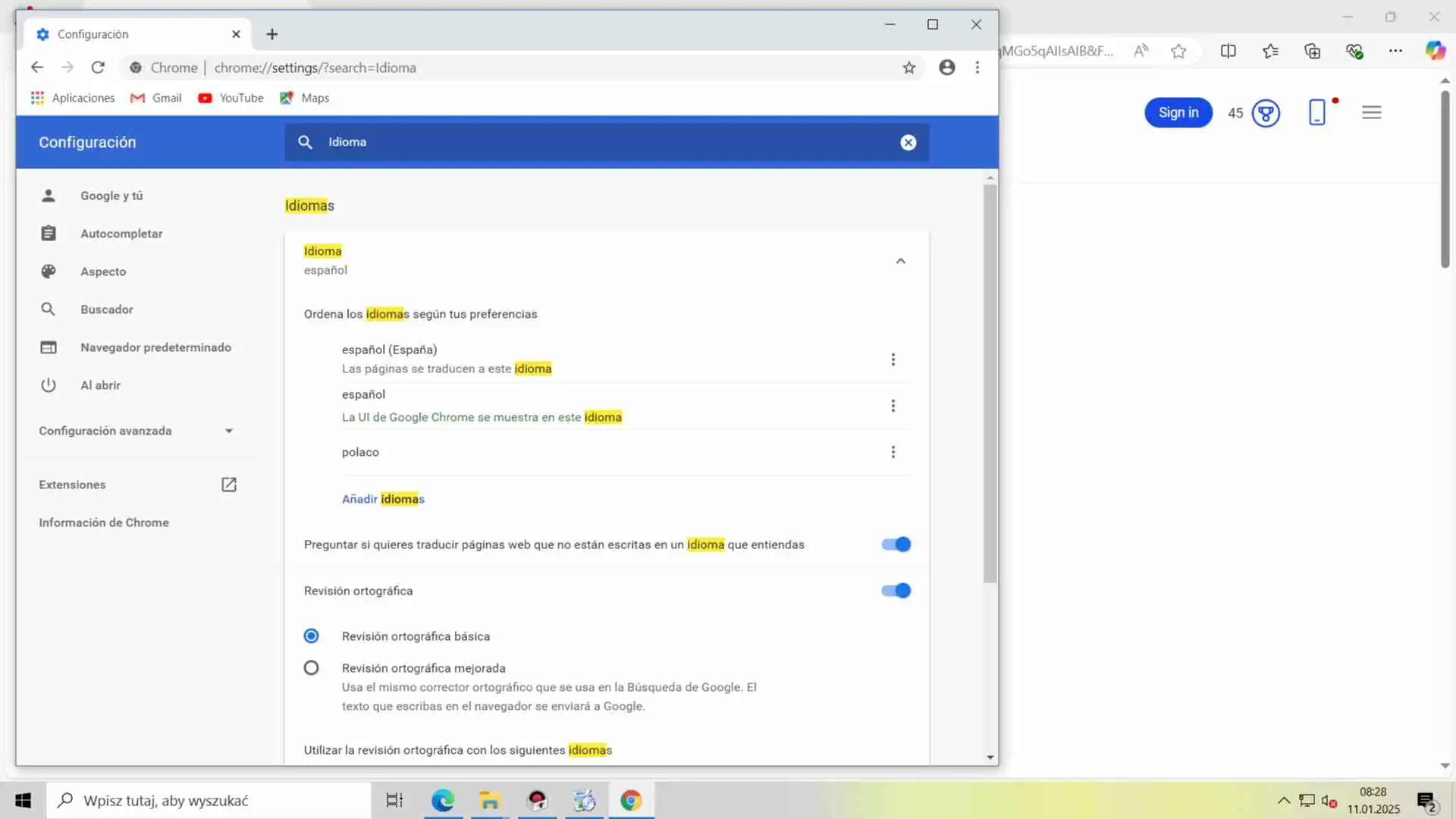This screenshot has height=819, width=1456.
Task: Open the Gmail bookmark
Action: pyautogui.click(x=156, y=98)
